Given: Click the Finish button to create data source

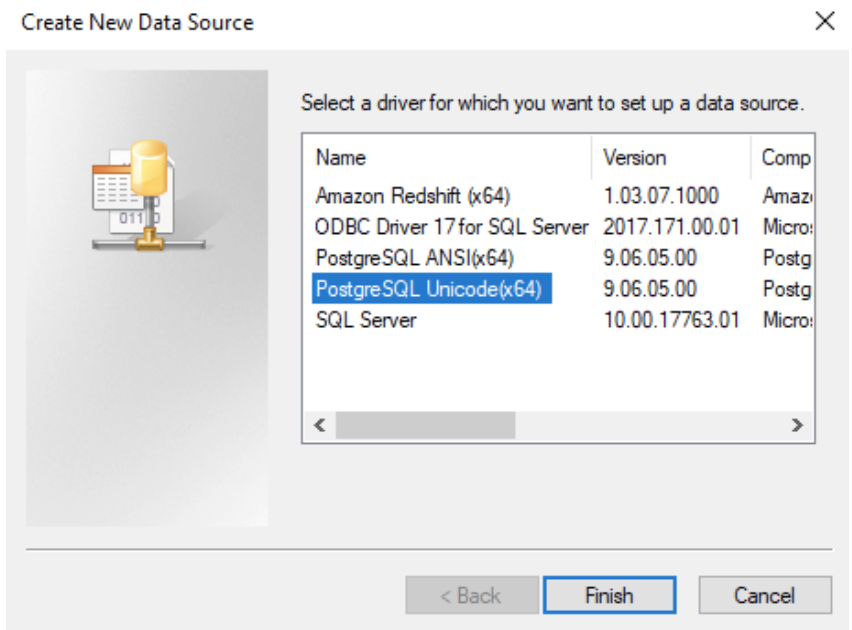Looking at the screenshot, I should 609,595.
